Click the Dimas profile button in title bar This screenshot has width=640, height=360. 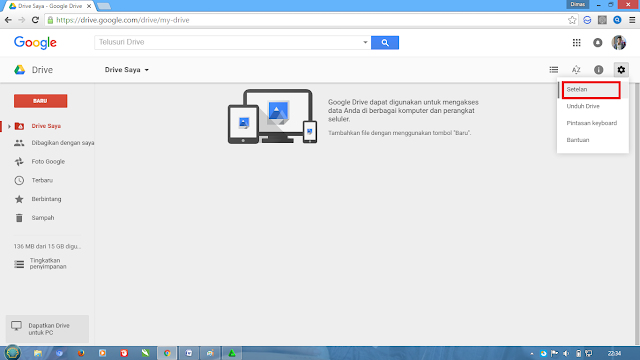(578, 4)
